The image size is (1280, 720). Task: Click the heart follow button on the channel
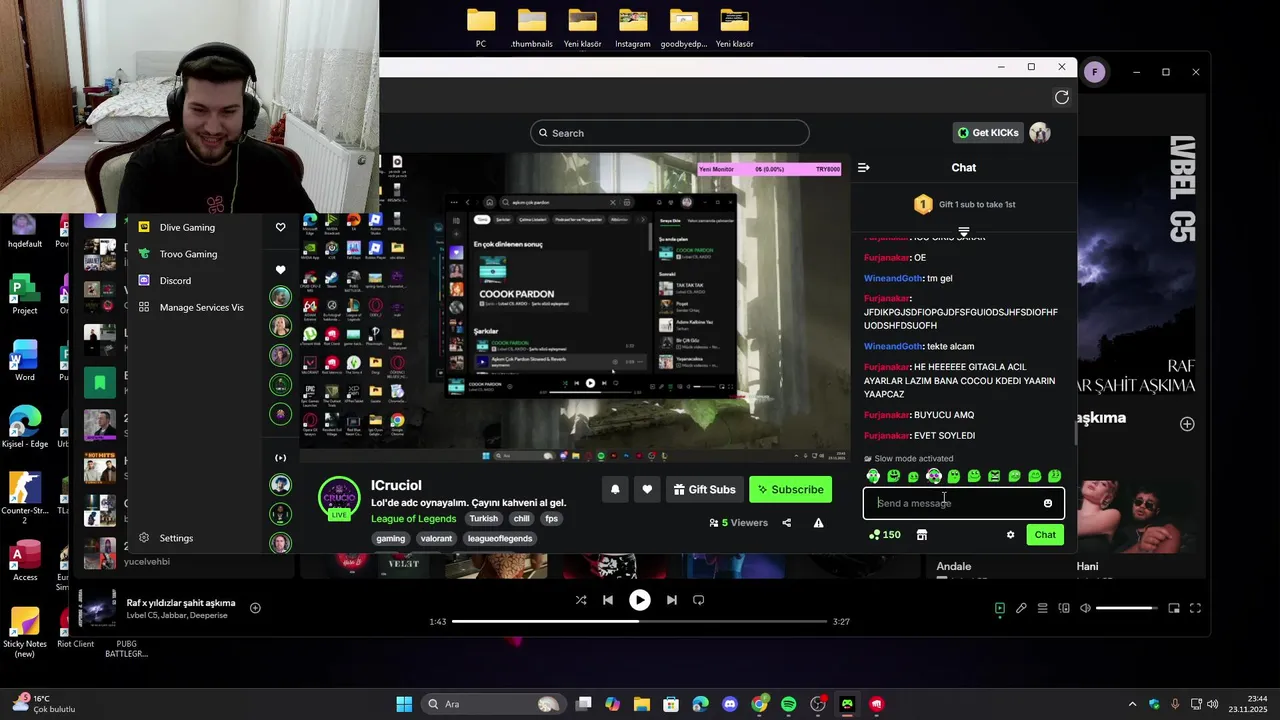[647, 489]
